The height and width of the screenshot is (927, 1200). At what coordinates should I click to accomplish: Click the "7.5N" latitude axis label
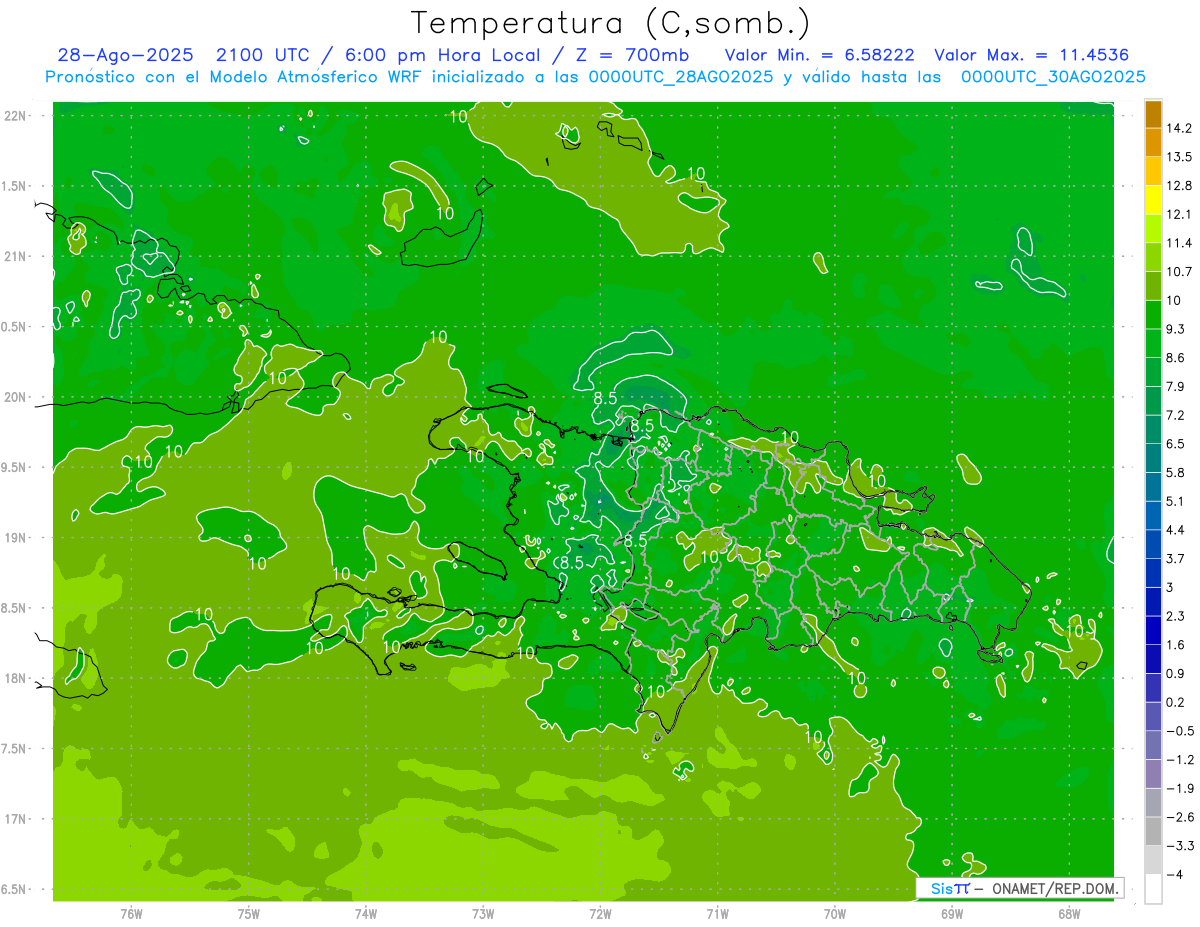tap(12, 749)
